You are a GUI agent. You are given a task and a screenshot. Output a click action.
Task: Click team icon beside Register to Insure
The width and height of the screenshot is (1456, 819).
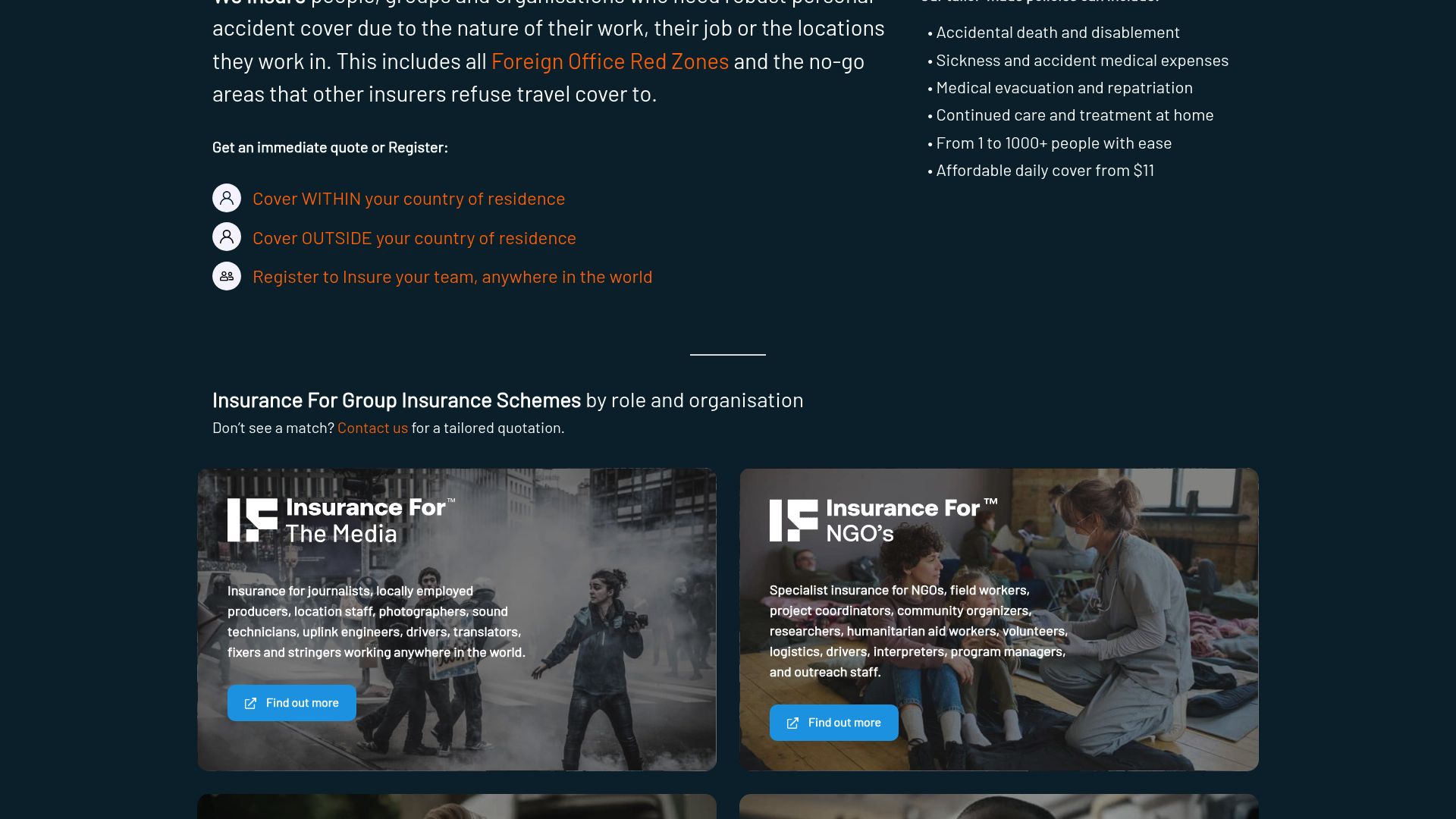tap(227, 276)
